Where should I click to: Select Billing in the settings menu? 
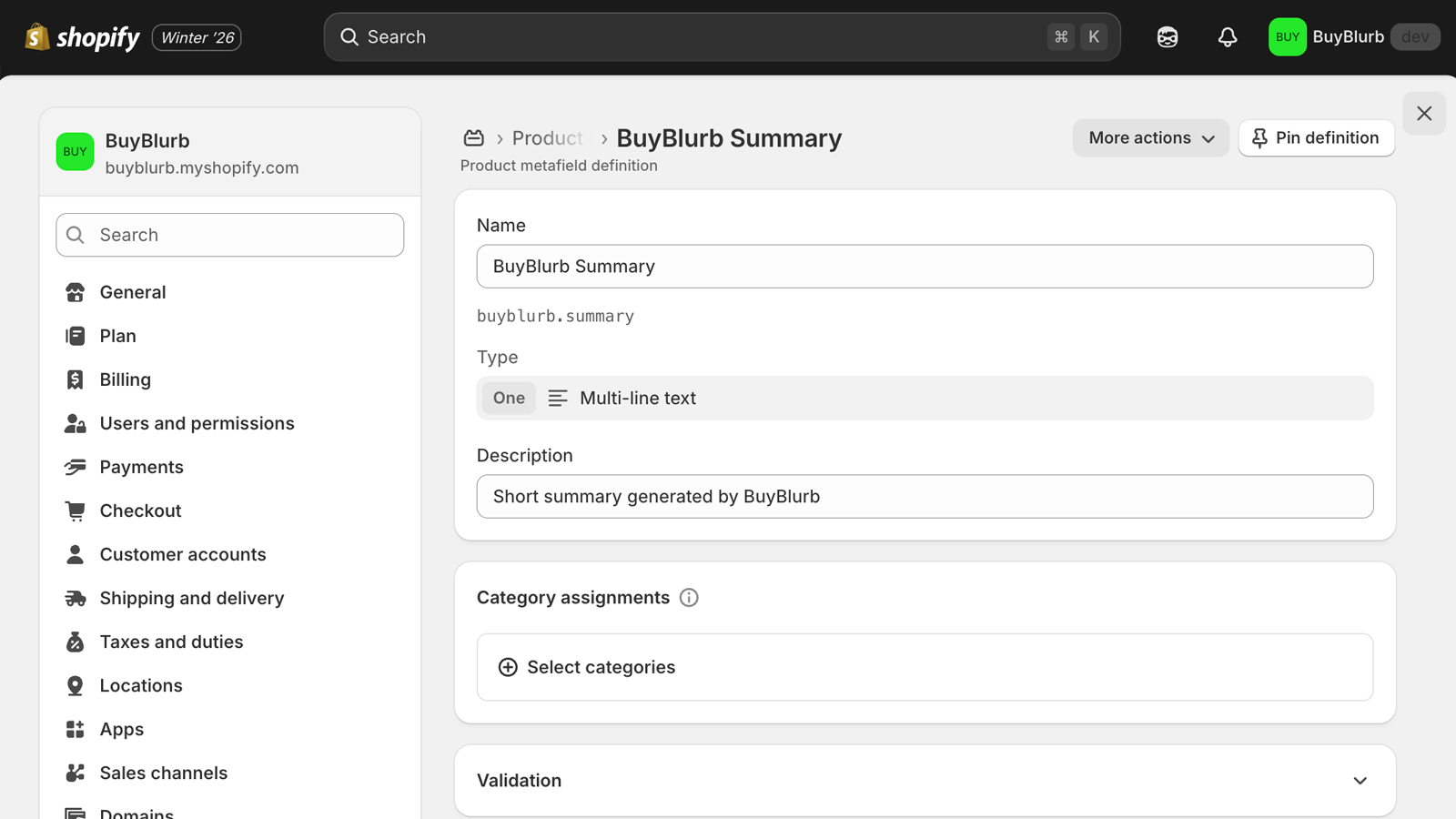coord(125,379)
